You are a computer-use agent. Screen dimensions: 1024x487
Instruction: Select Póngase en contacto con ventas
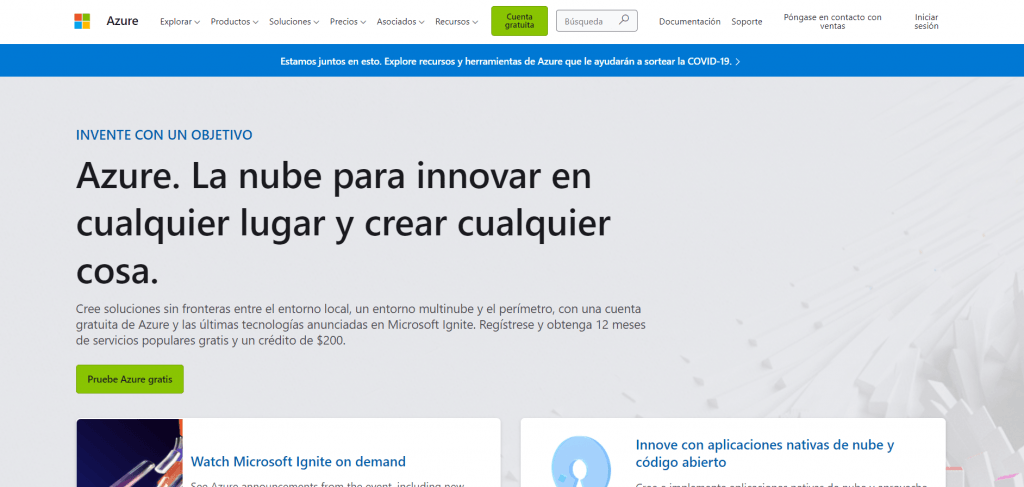point(832,22)
